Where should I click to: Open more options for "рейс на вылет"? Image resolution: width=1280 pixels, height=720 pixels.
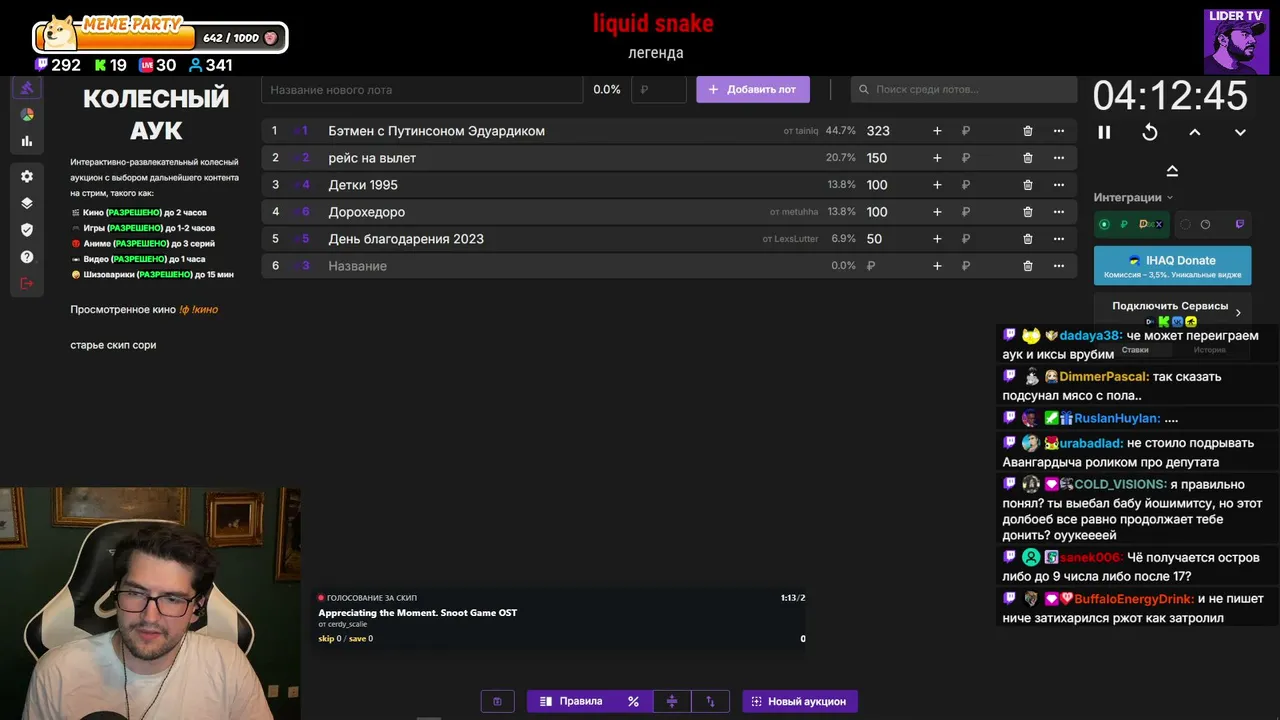pyautogui.click(x=1058, y=158)
